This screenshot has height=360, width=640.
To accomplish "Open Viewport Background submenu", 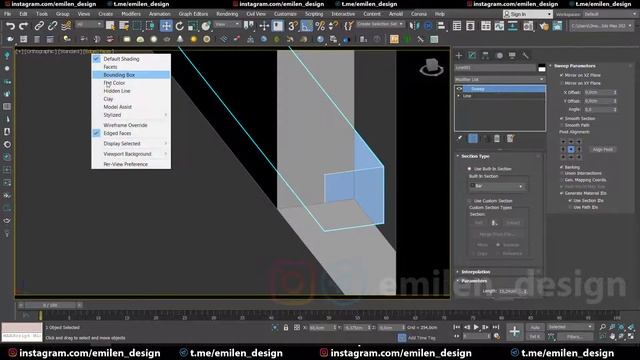I will coord(127,154).
